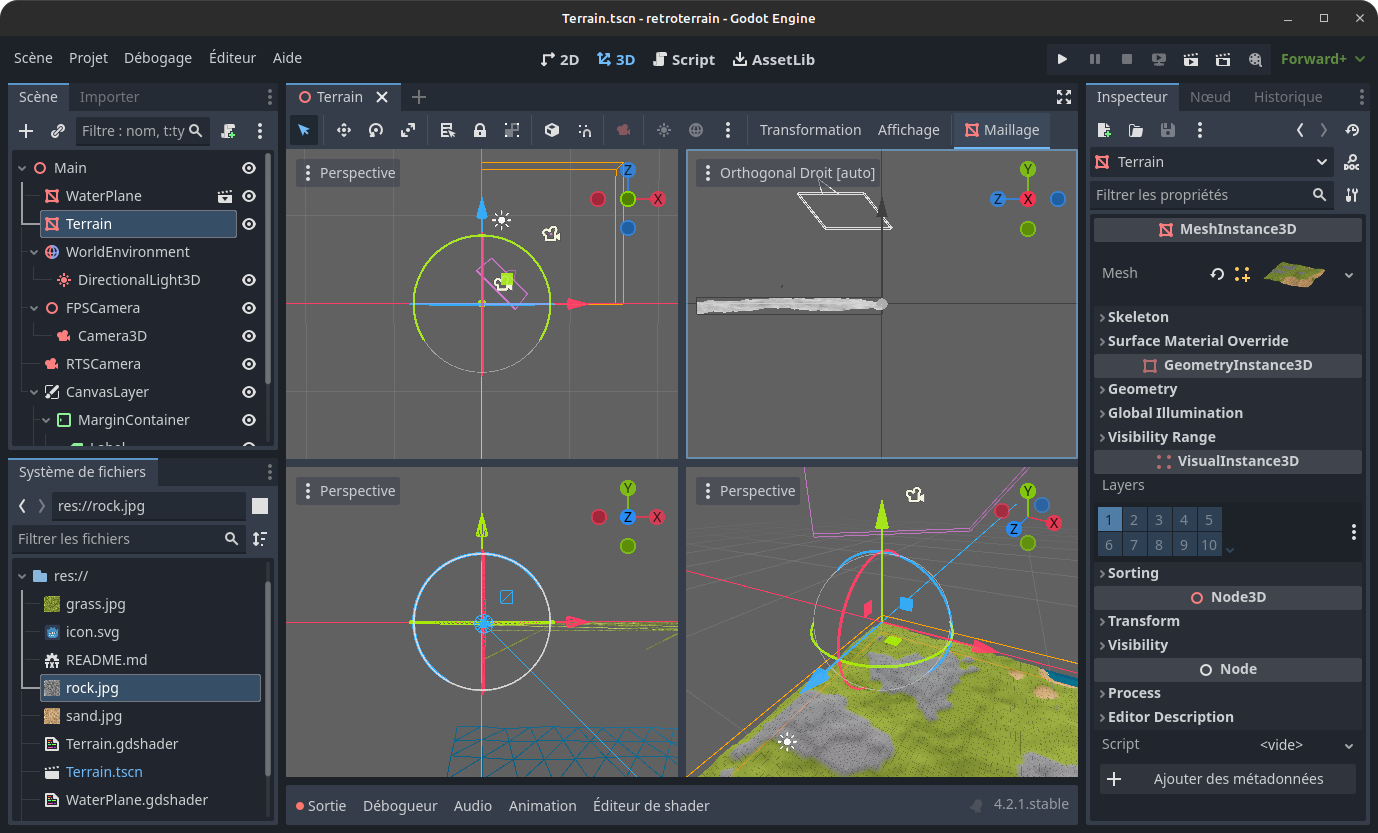Open inspector history clock icon
The image size is (1378, 833).
click(x=1352, y=130)
